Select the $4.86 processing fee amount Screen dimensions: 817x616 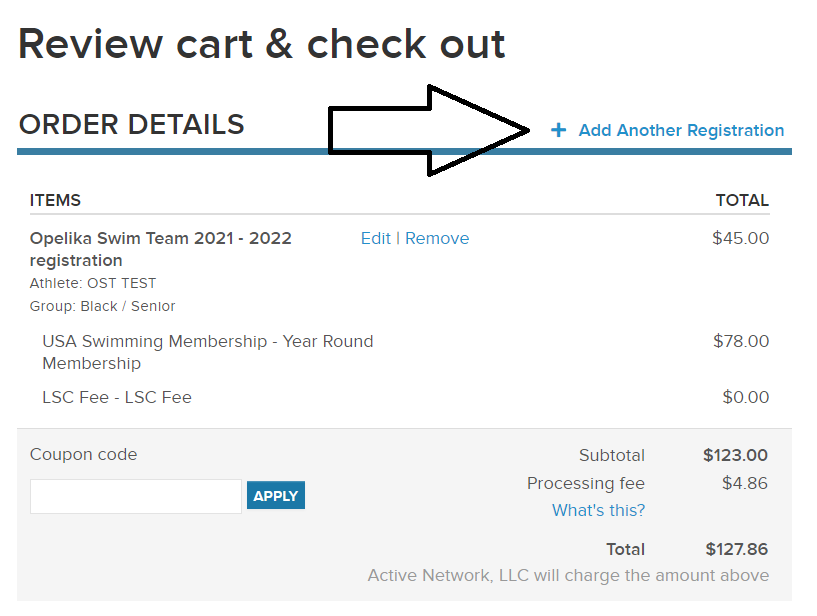(x=744, y=483)
